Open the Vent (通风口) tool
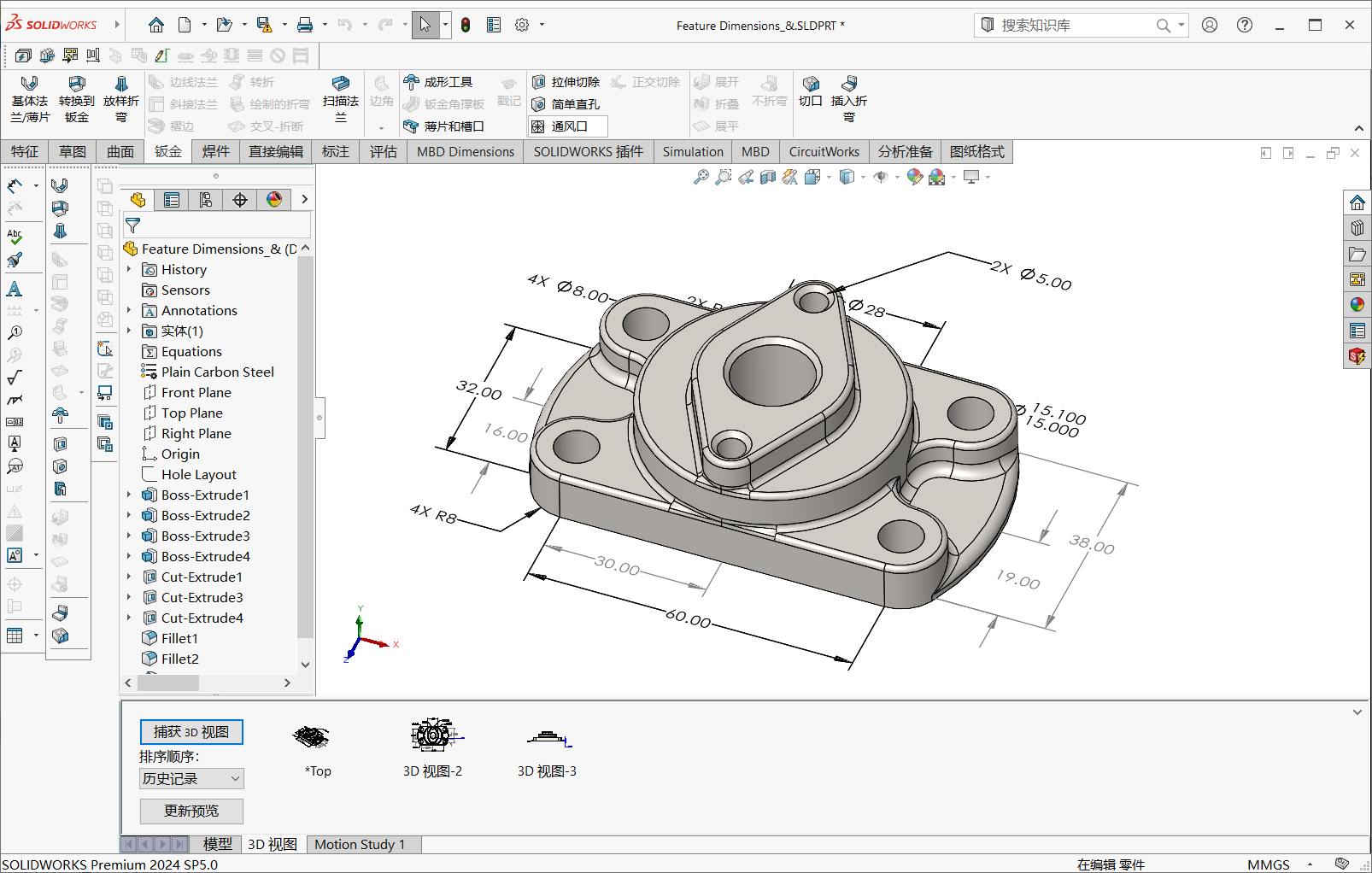Viewport: 1372px width, 873px height. pyautogui.click(x=568, y=126)
